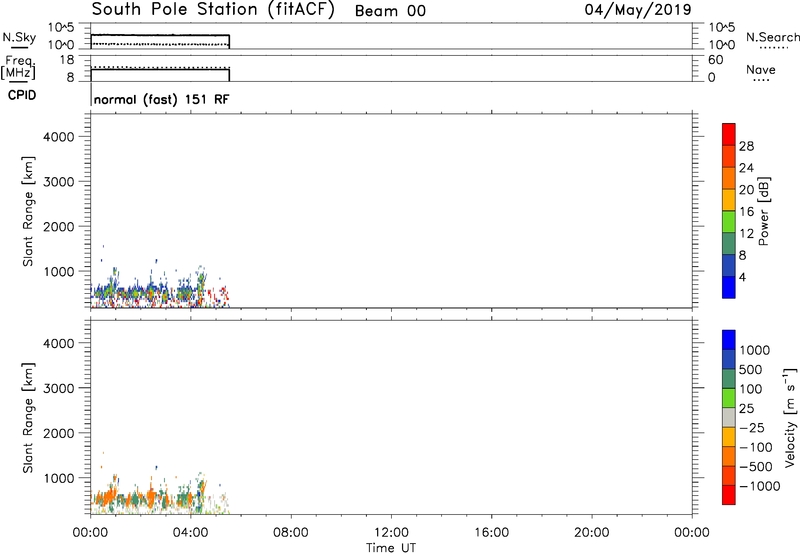Viewport: 800px width, 554px height.
Task: Click the blue top of the velocity colorbar
Action: pos(729,340)
